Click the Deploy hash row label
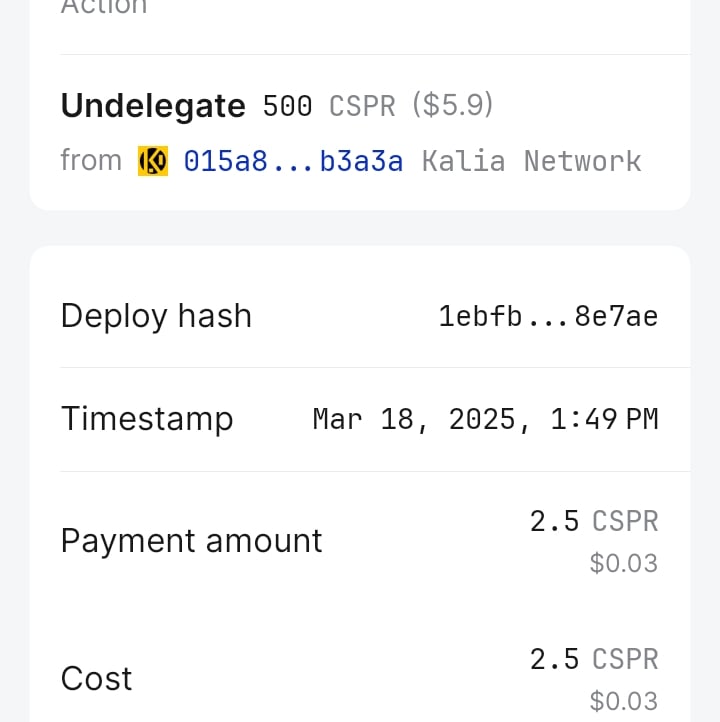 point(157,316)
